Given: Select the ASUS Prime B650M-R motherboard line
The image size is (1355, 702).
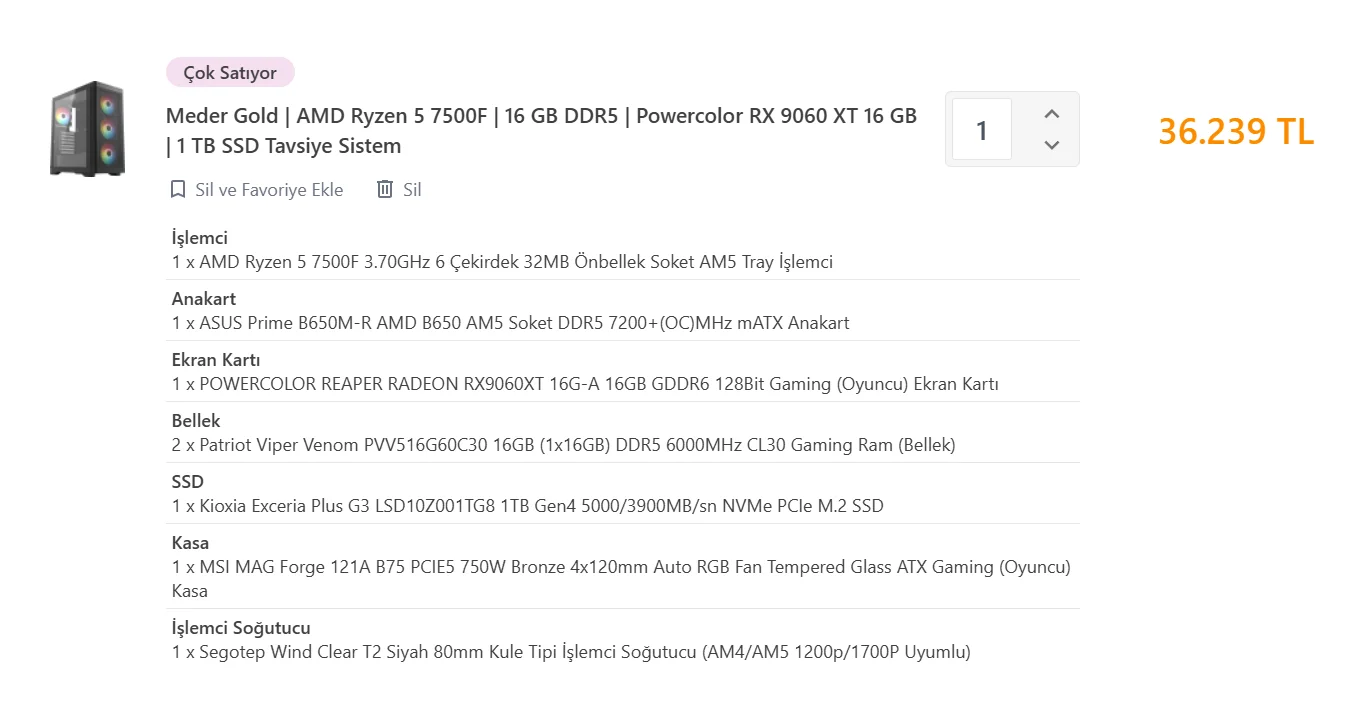Looking at the screenshot, I should tap(510, 323).
